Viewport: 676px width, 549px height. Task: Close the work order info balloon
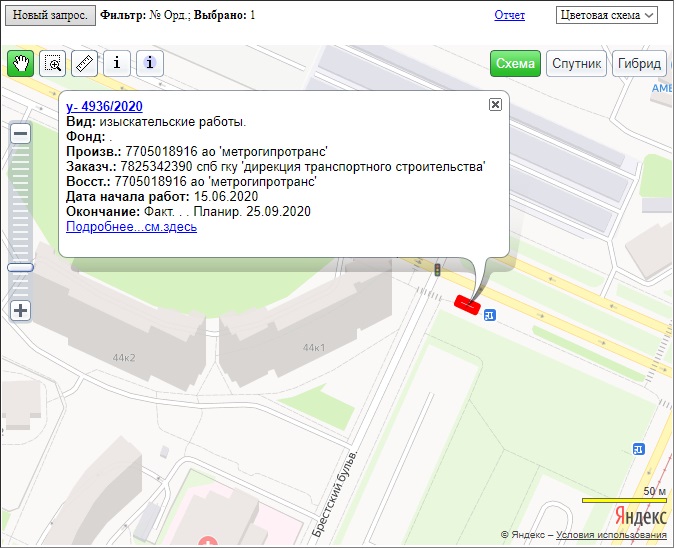pyautogui.click(x=495, y=104)
